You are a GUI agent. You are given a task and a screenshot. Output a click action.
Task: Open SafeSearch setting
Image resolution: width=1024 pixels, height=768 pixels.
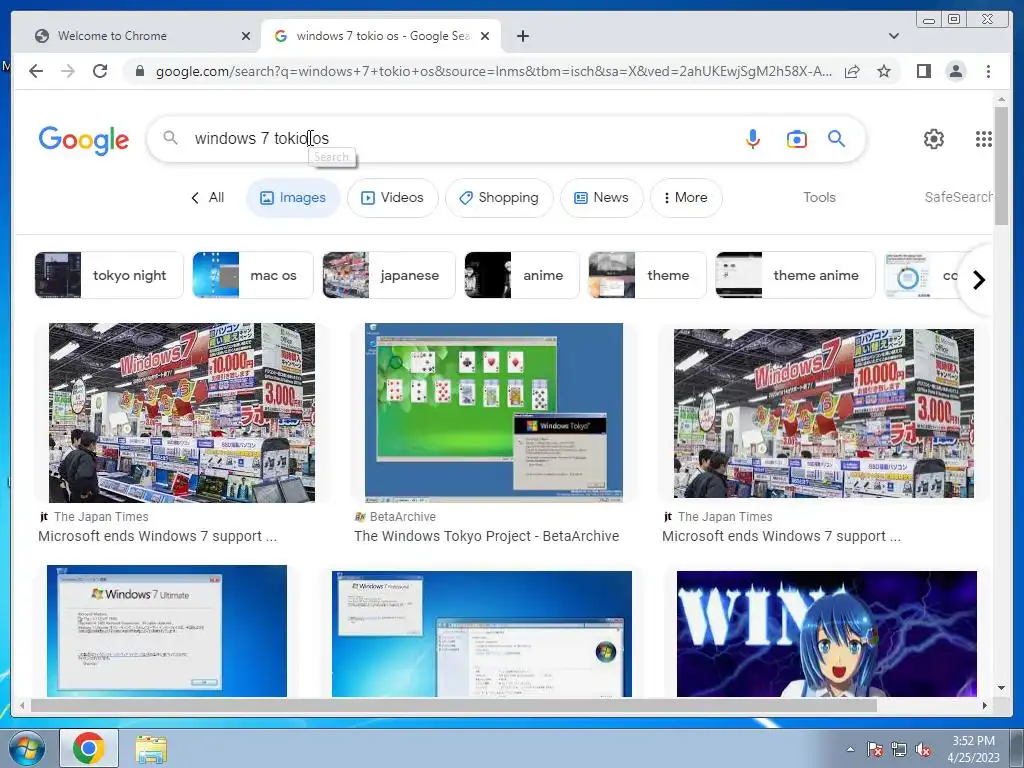point(958,197)
